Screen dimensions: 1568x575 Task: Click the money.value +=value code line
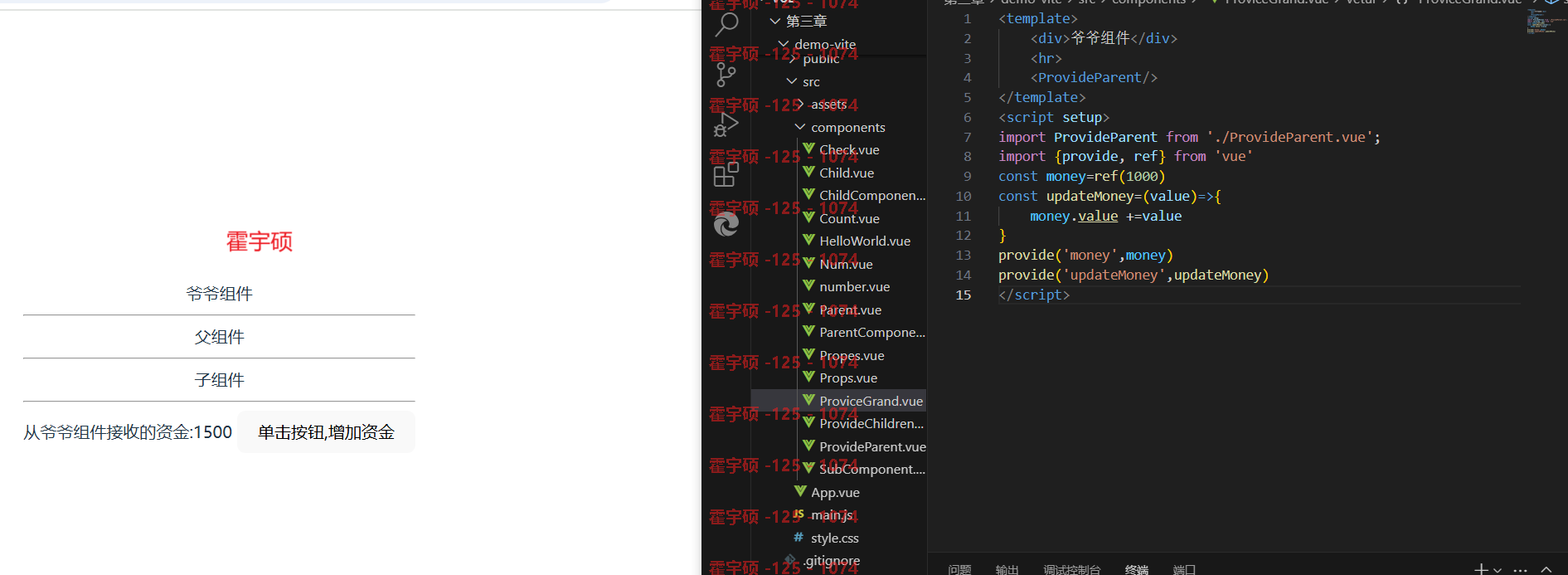point(1105,216)
